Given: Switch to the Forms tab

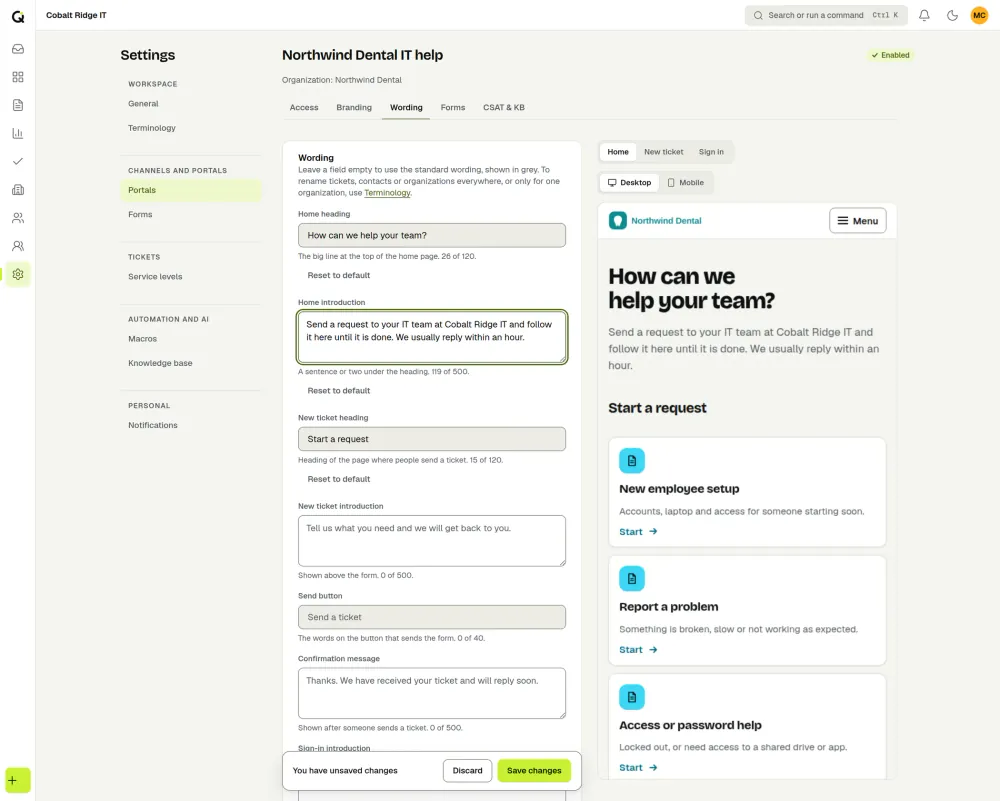Looking at the screenshot, I should [x=453, y=107].
